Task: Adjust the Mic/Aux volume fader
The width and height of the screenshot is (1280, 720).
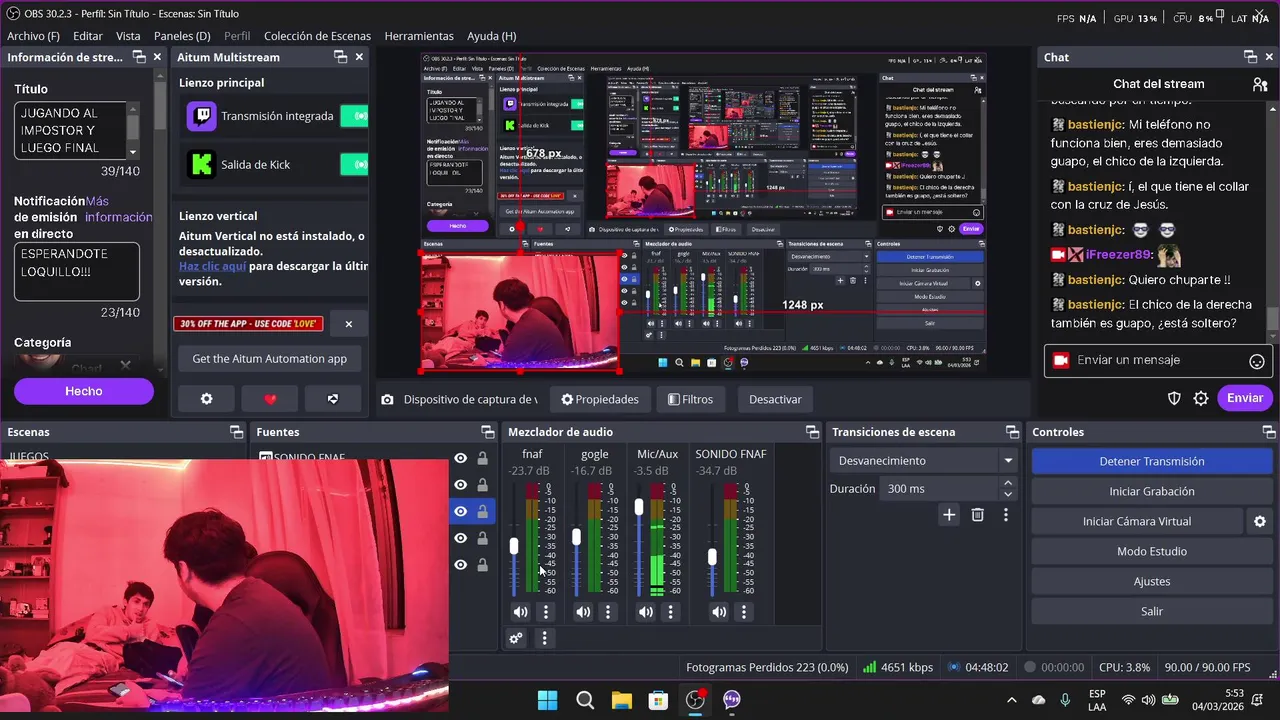Action: [639, 507]
